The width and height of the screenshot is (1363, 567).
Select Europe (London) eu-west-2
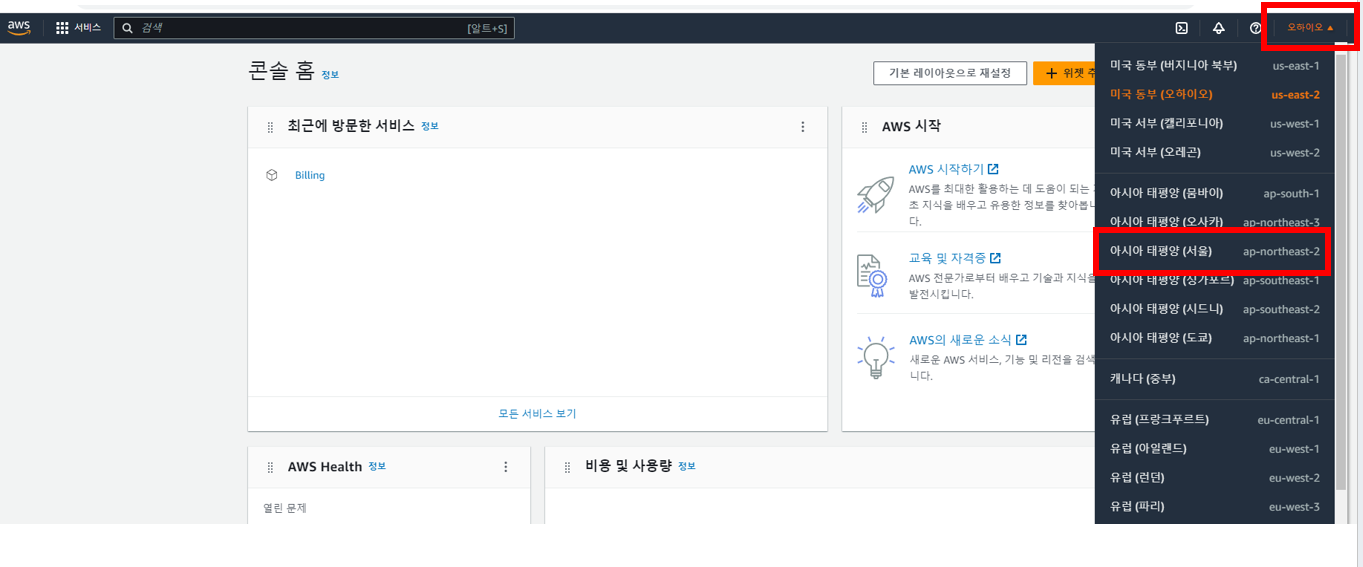(1215, 477)
